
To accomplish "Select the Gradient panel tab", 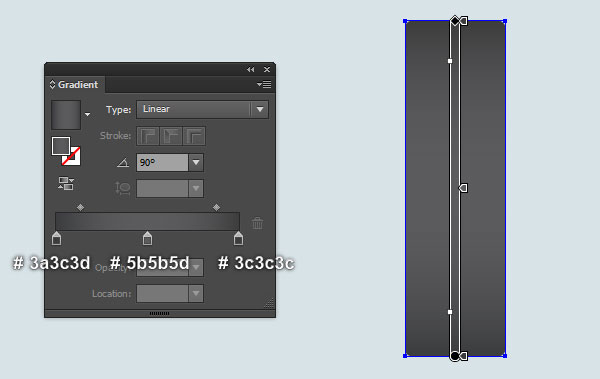I will (75, 84).
